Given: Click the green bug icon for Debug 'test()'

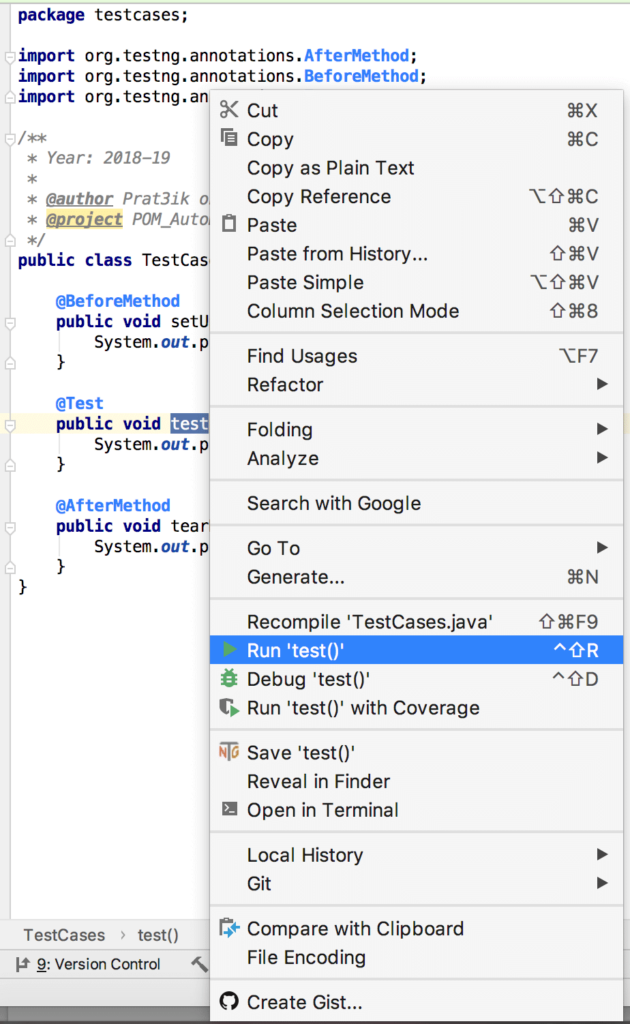Looking at the screenshot, I should 228,678.
